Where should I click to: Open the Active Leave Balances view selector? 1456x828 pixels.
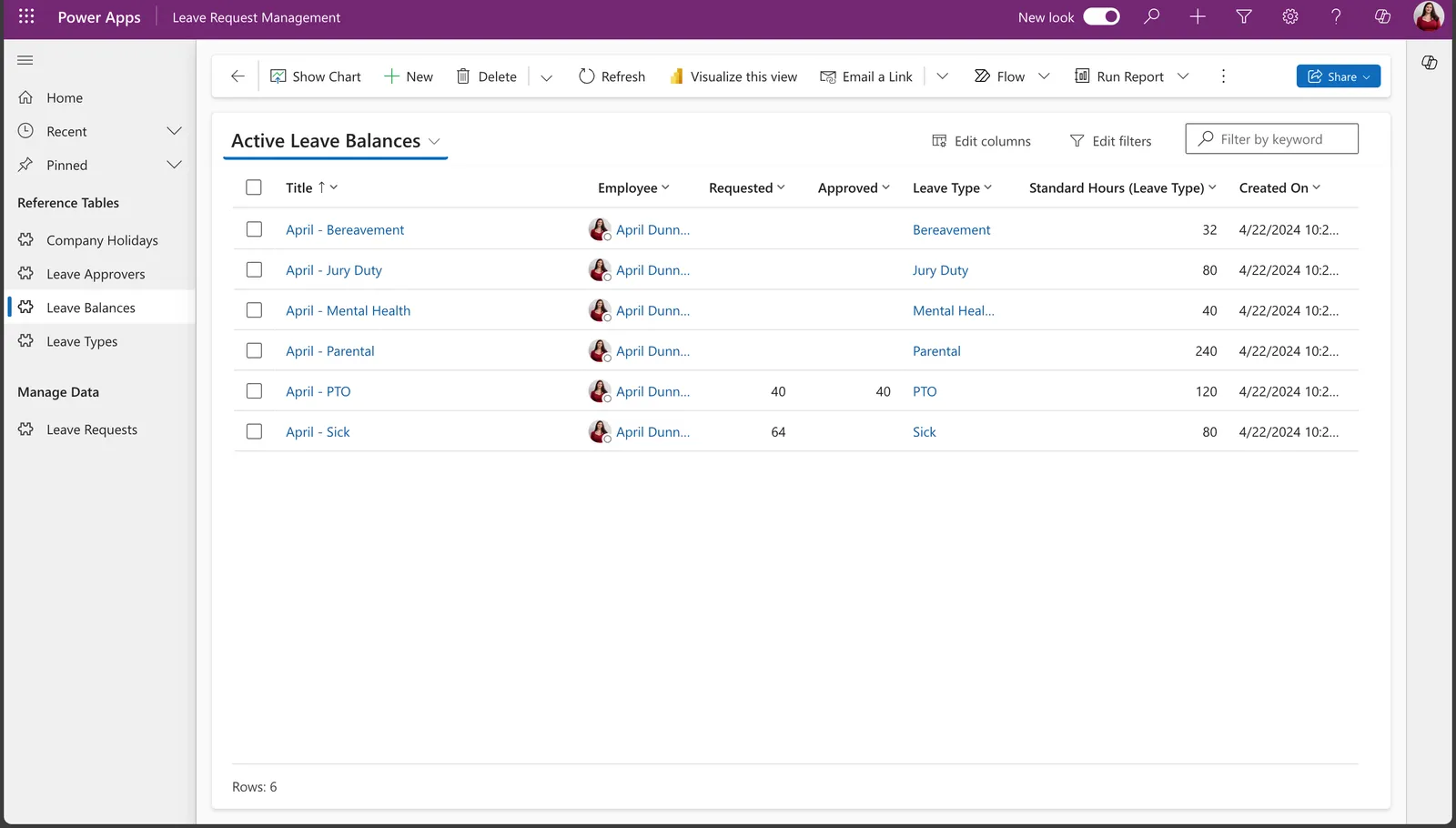pos(336,141)
